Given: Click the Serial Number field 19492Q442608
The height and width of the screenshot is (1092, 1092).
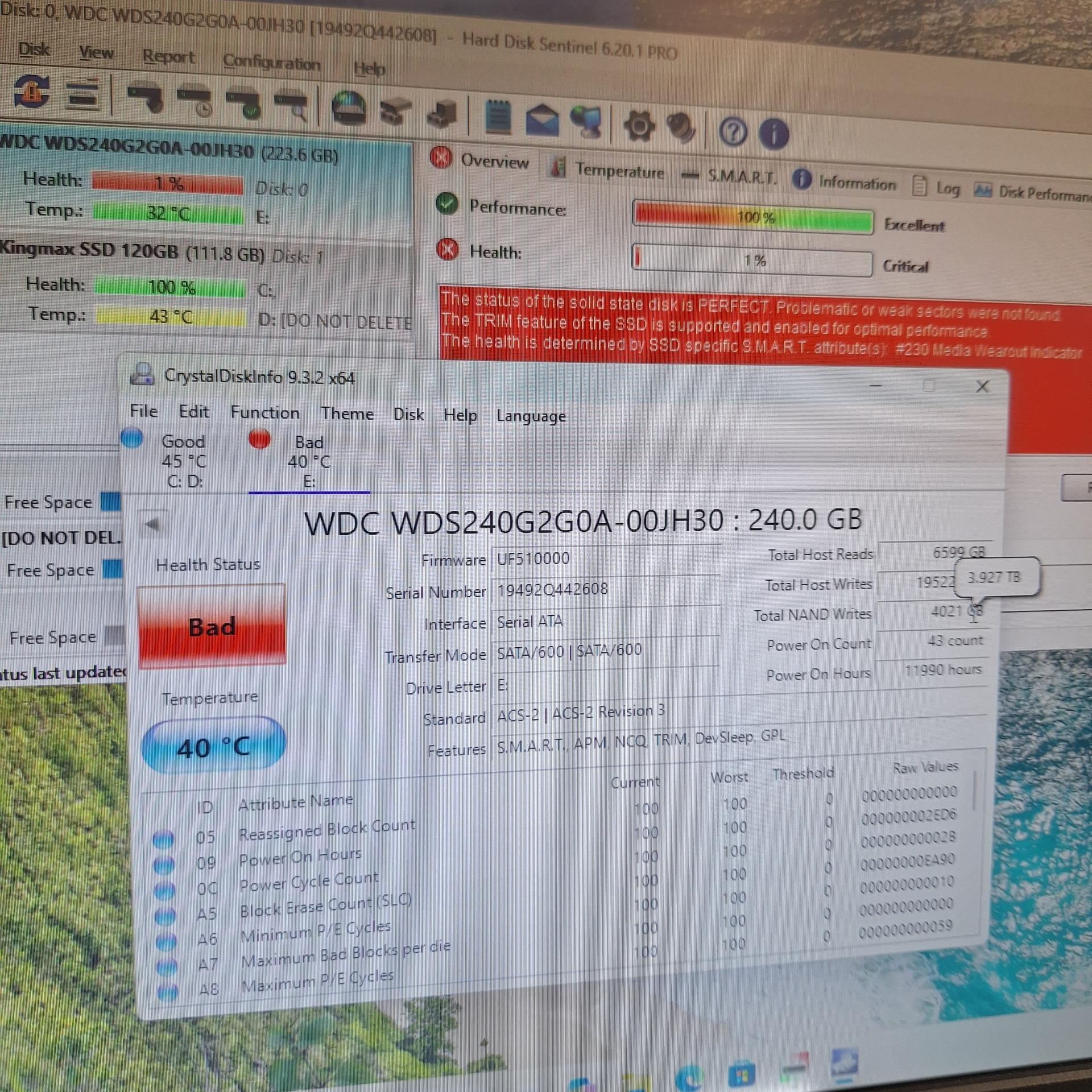Looking at the screenshot, I should pyautogui.click(x=606, y=589).
